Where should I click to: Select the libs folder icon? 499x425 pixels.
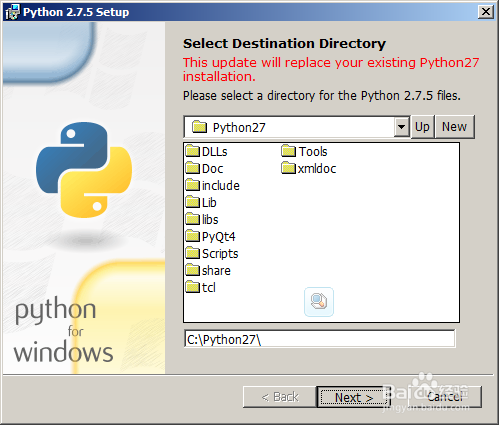click(x=192, y=219)
